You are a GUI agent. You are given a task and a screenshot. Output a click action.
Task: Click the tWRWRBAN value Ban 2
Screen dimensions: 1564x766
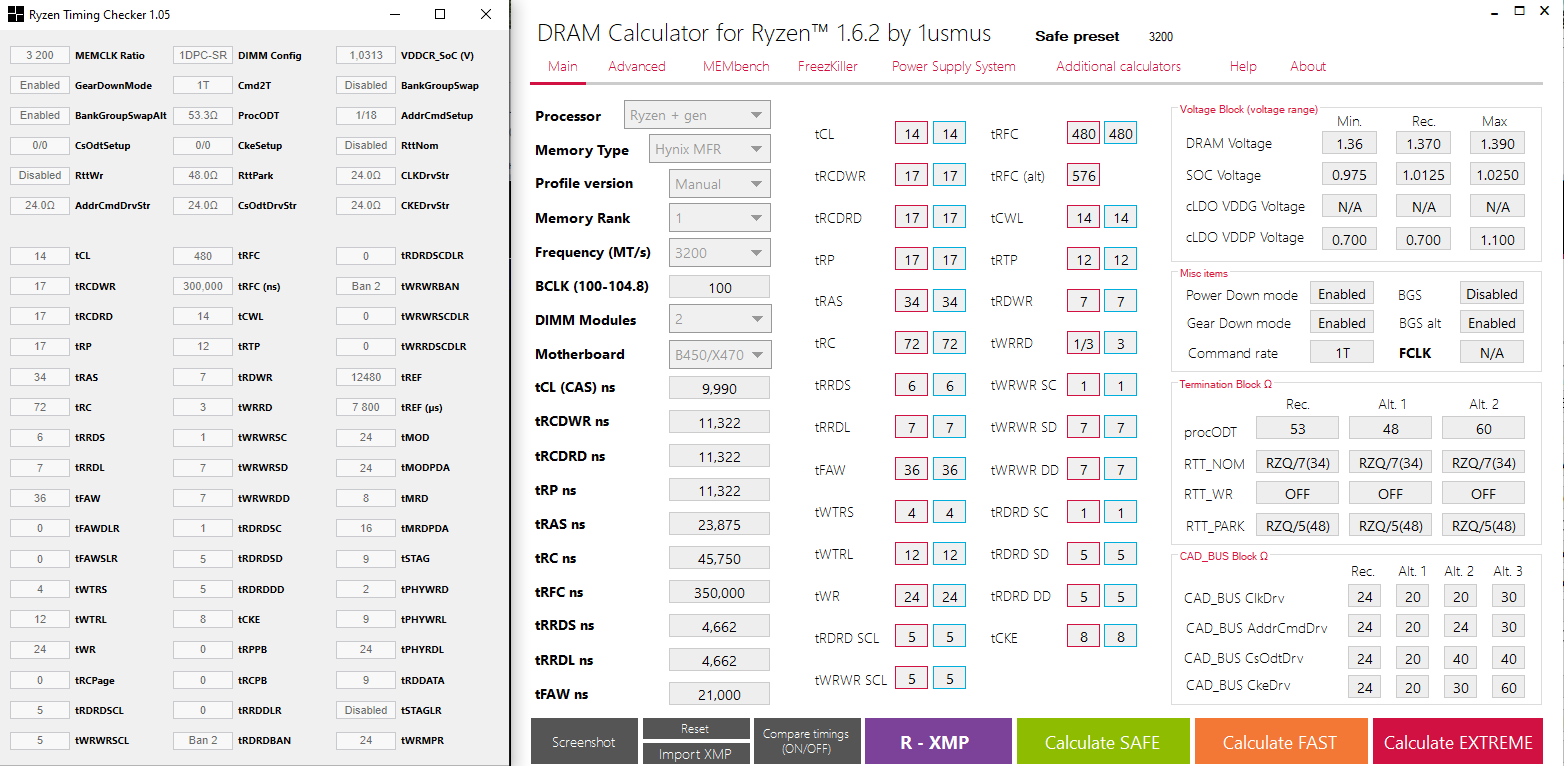click(x=366, y=286)
